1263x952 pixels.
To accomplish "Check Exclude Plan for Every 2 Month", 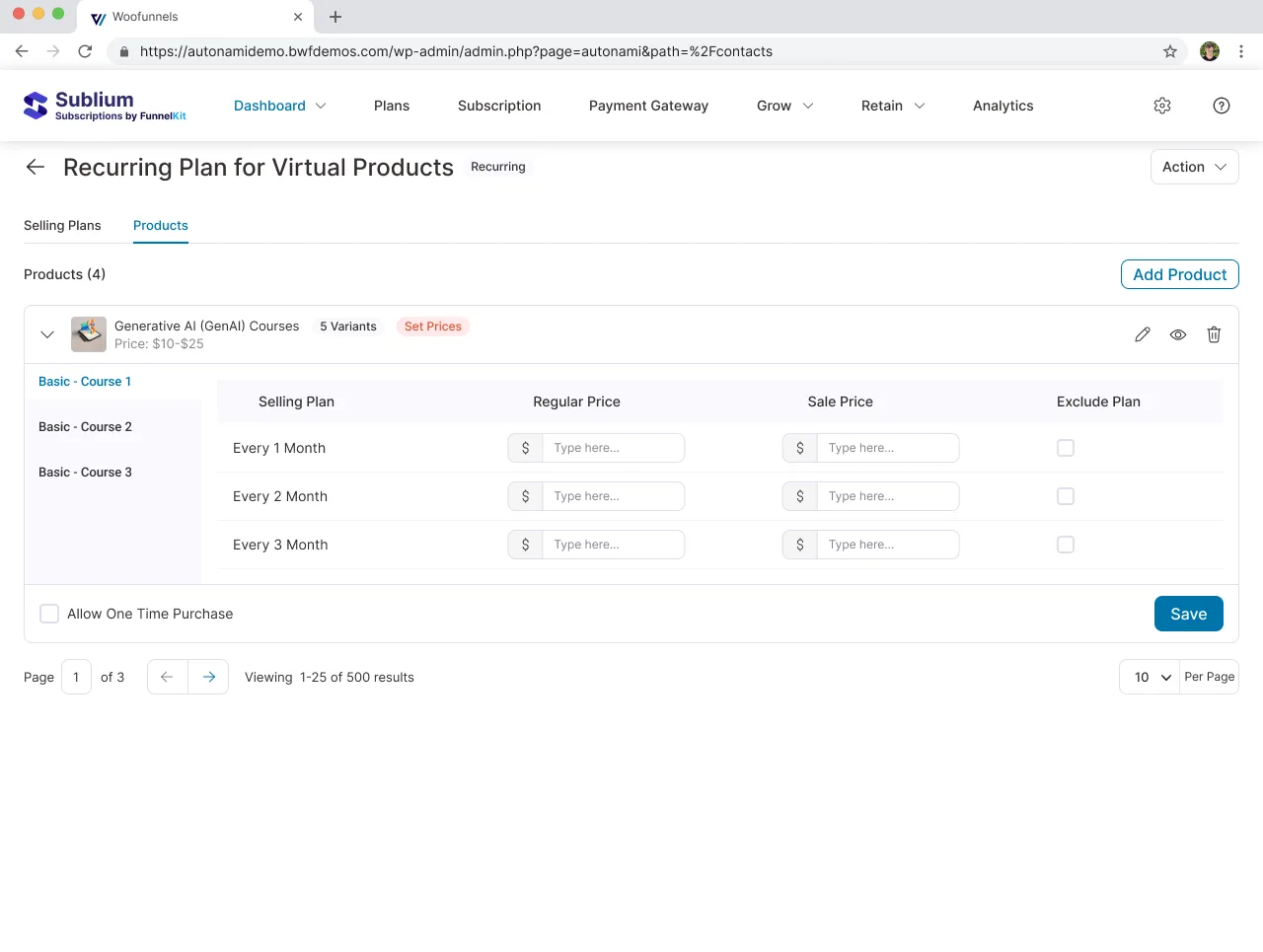I will 1066,496.
